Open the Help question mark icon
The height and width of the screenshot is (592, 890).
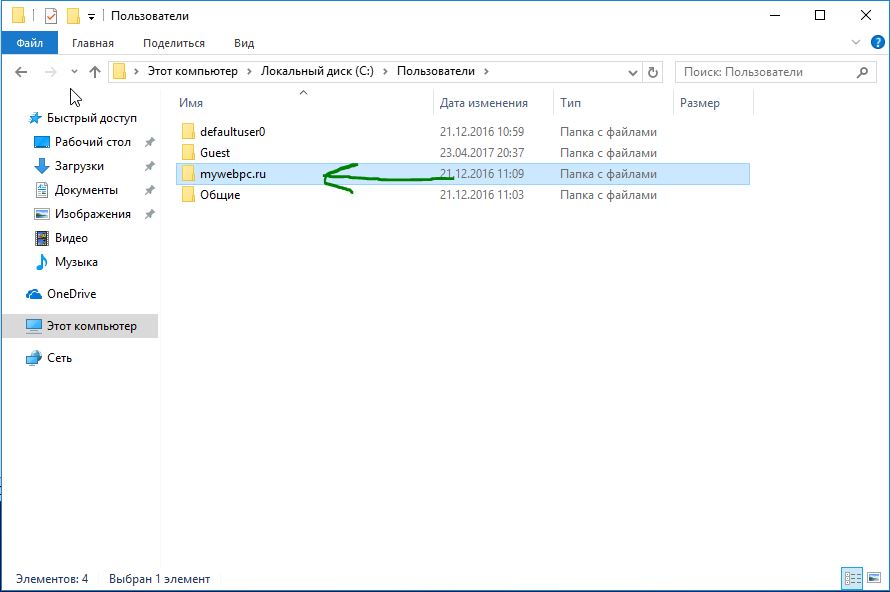pyautogui.click(x=875, y=43)
